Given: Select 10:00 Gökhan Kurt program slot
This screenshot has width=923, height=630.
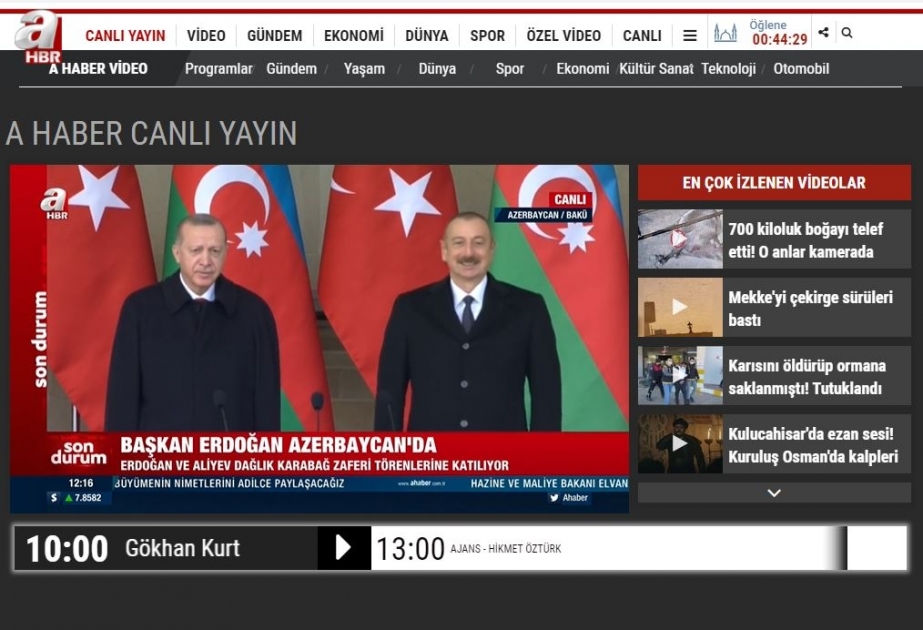Looking at the screenshot, I should click(x=165, y=548).
